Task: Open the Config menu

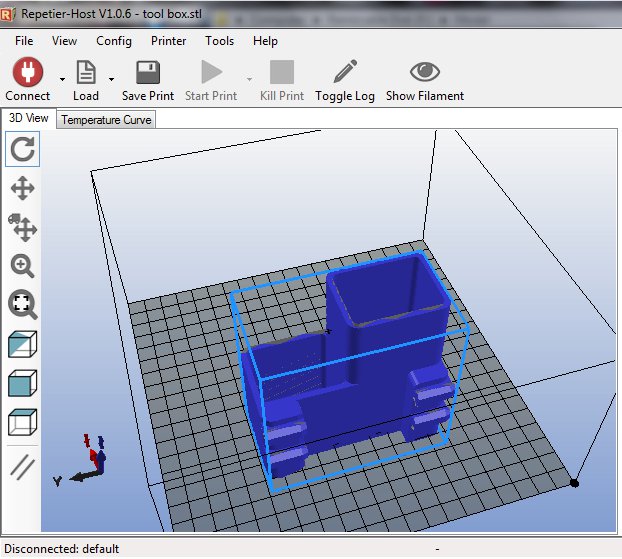Action: (114, 41)
